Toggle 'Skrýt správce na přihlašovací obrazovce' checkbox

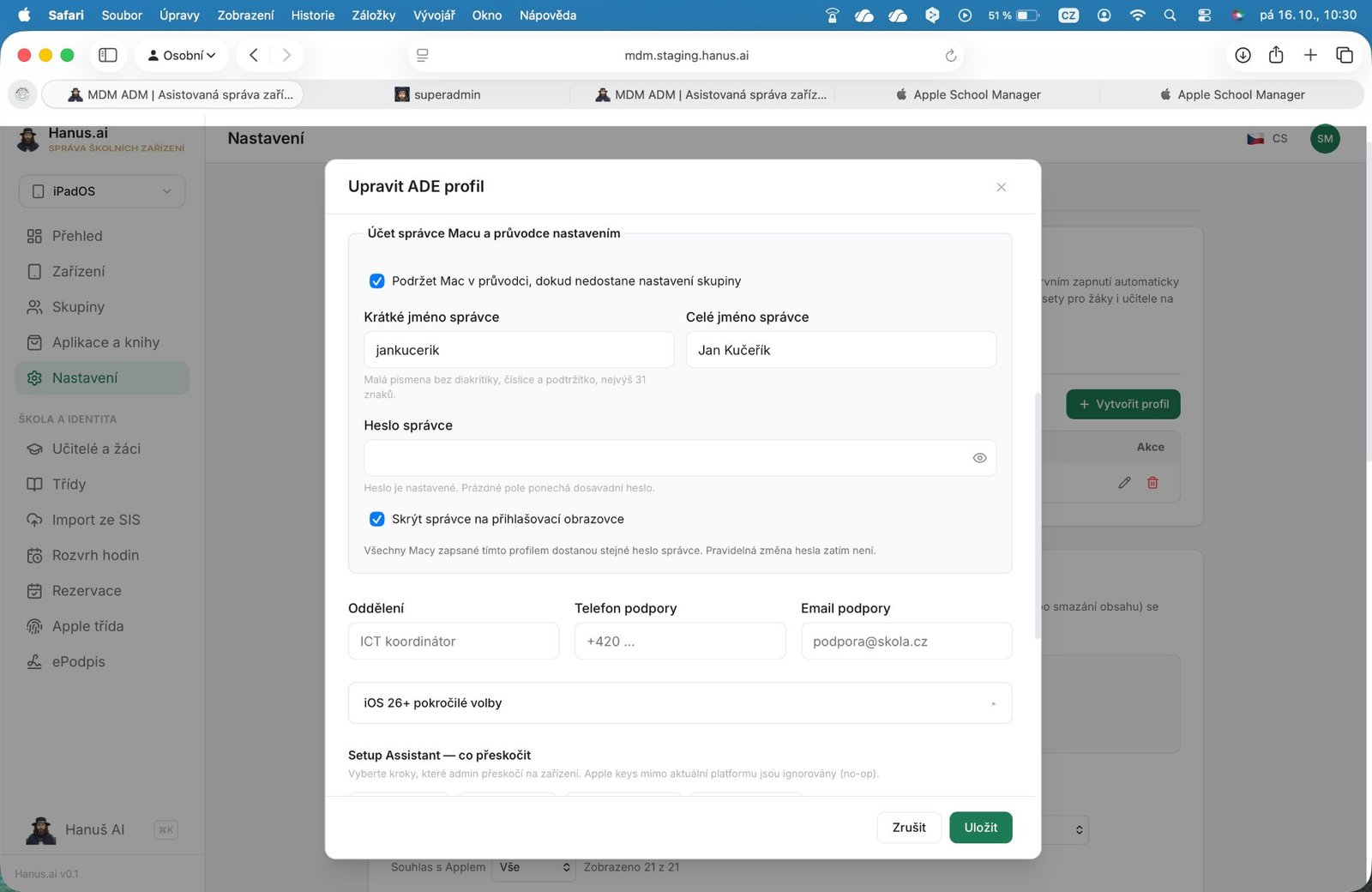tap(376, 519)
